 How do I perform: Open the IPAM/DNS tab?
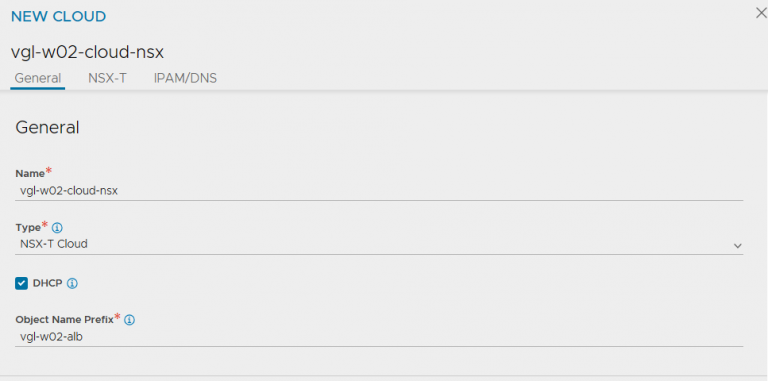[x=185, y=78]
